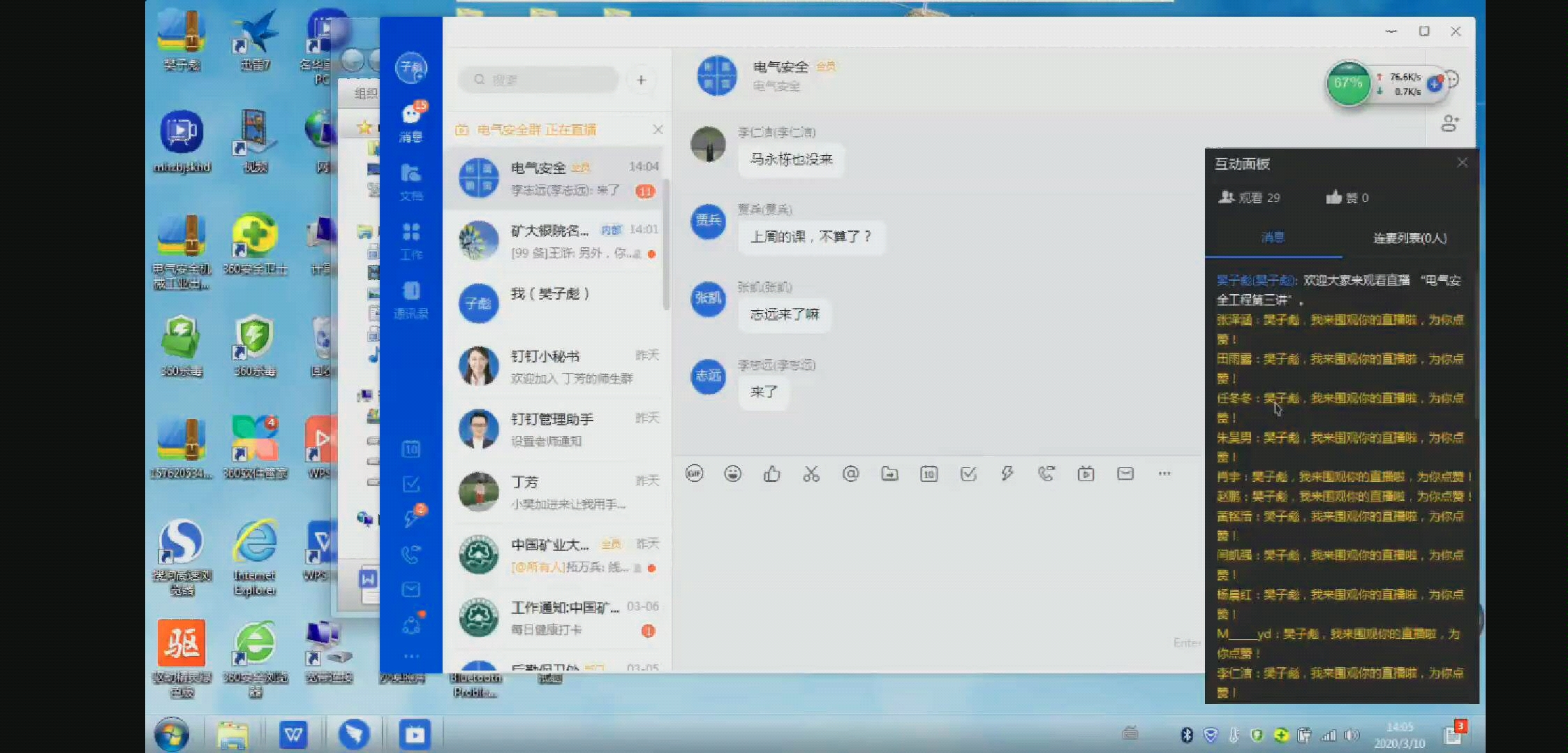Open the phone call icon in sidebar
The width and height of the screenshot is (1568, 753).
pos(411,555)
